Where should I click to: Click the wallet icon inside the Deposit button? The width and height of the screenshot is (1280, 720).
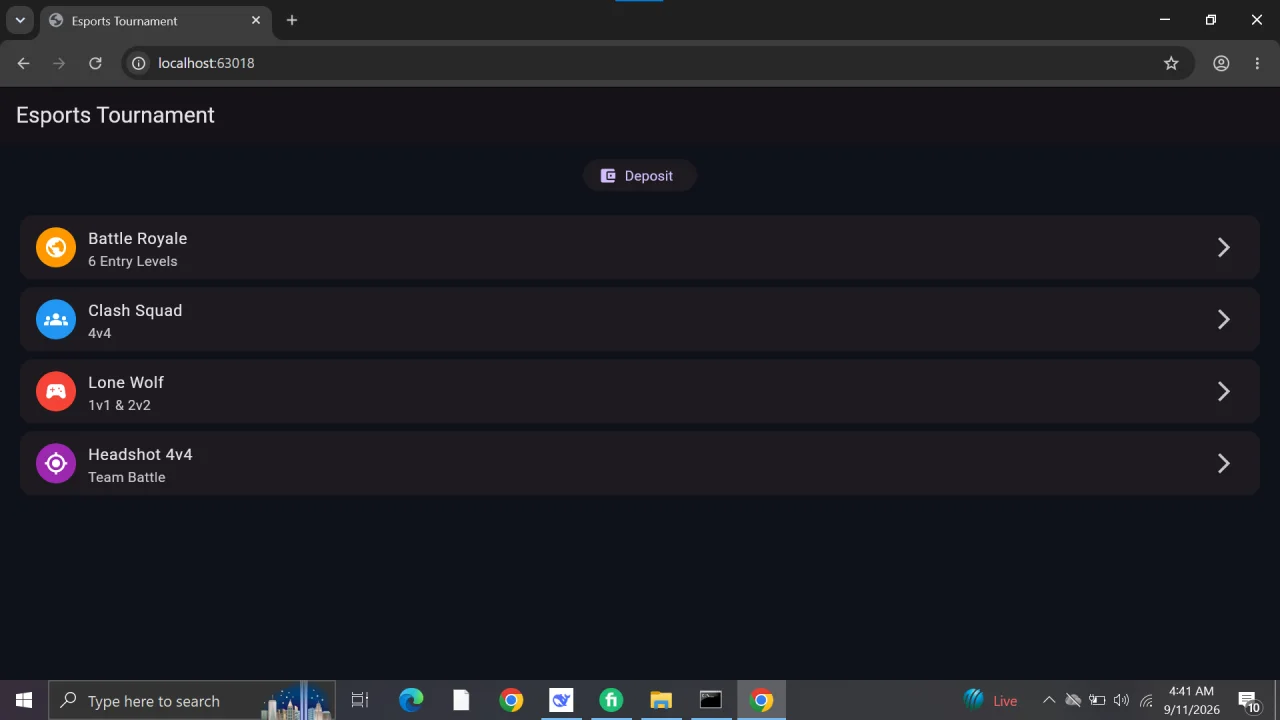[608, 176]
